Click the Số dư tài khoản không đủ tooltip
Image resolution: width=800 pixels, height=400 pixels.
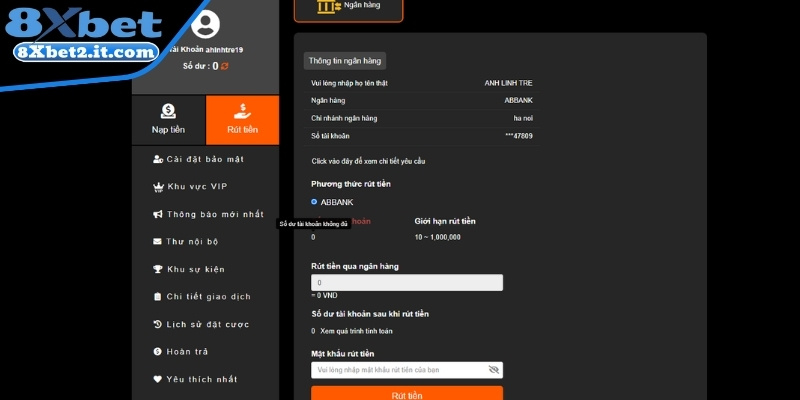(x=313, y=224)
